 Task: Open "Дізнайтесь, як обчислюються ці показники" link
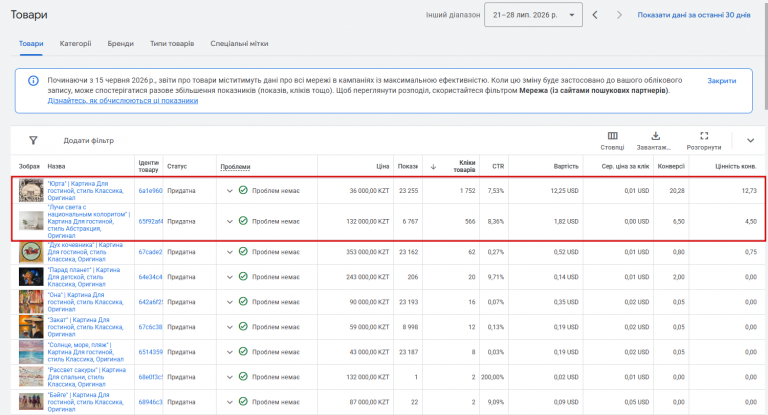(x=122, y=100)
